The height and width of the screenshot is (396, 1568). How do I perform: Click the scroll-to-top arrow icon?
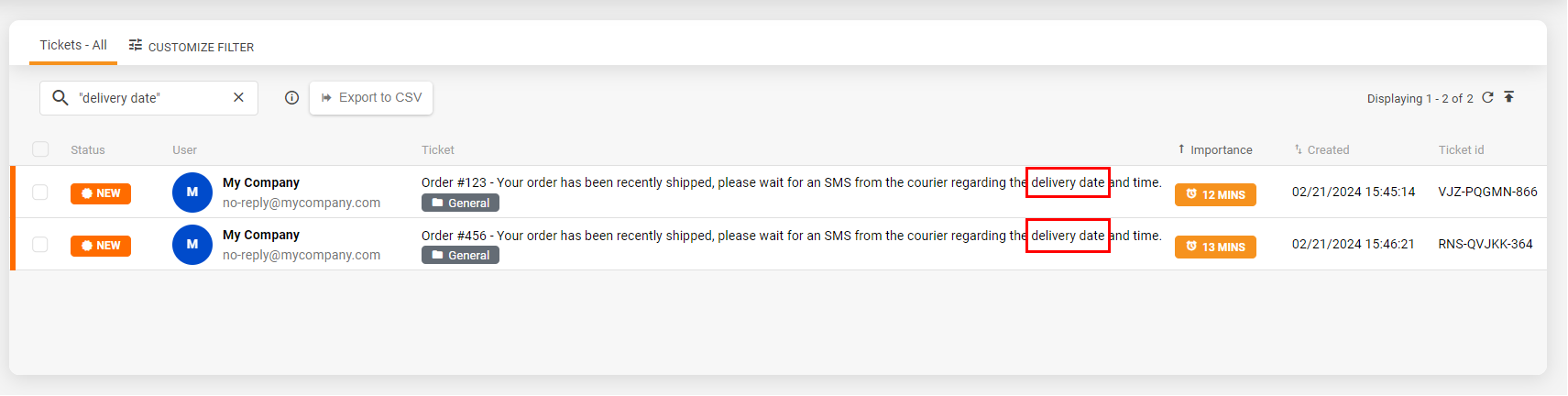[x=1509, y=97]
